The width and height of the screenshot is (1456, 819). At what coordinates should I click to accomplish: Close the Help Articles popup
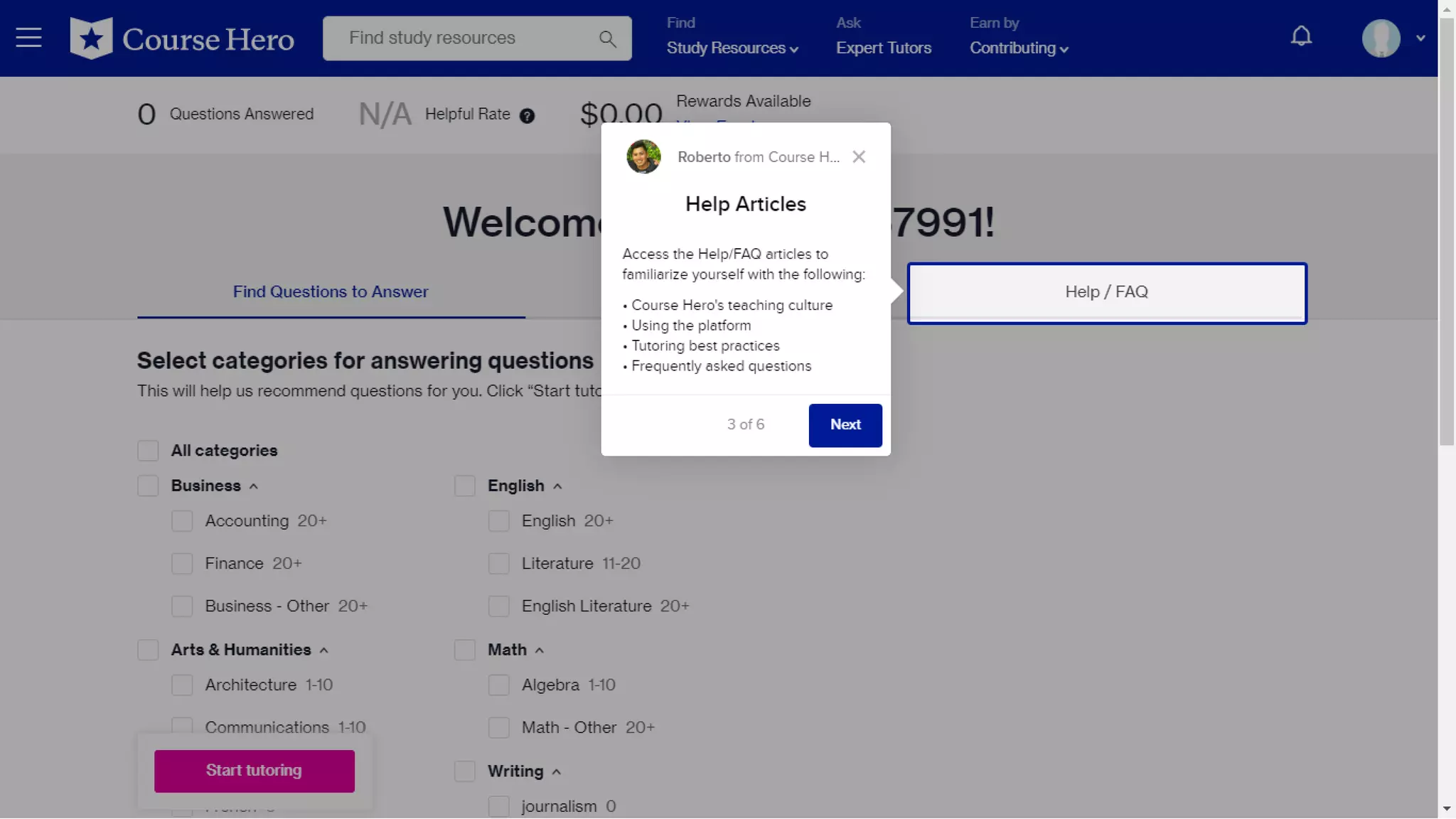point(859,157)
